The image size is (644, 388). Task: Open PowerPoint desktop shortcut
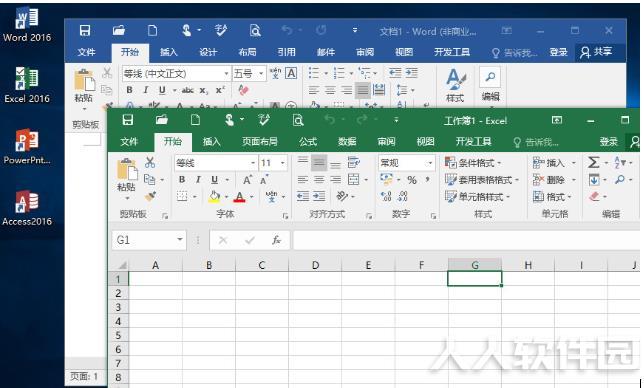click(27, 147)
